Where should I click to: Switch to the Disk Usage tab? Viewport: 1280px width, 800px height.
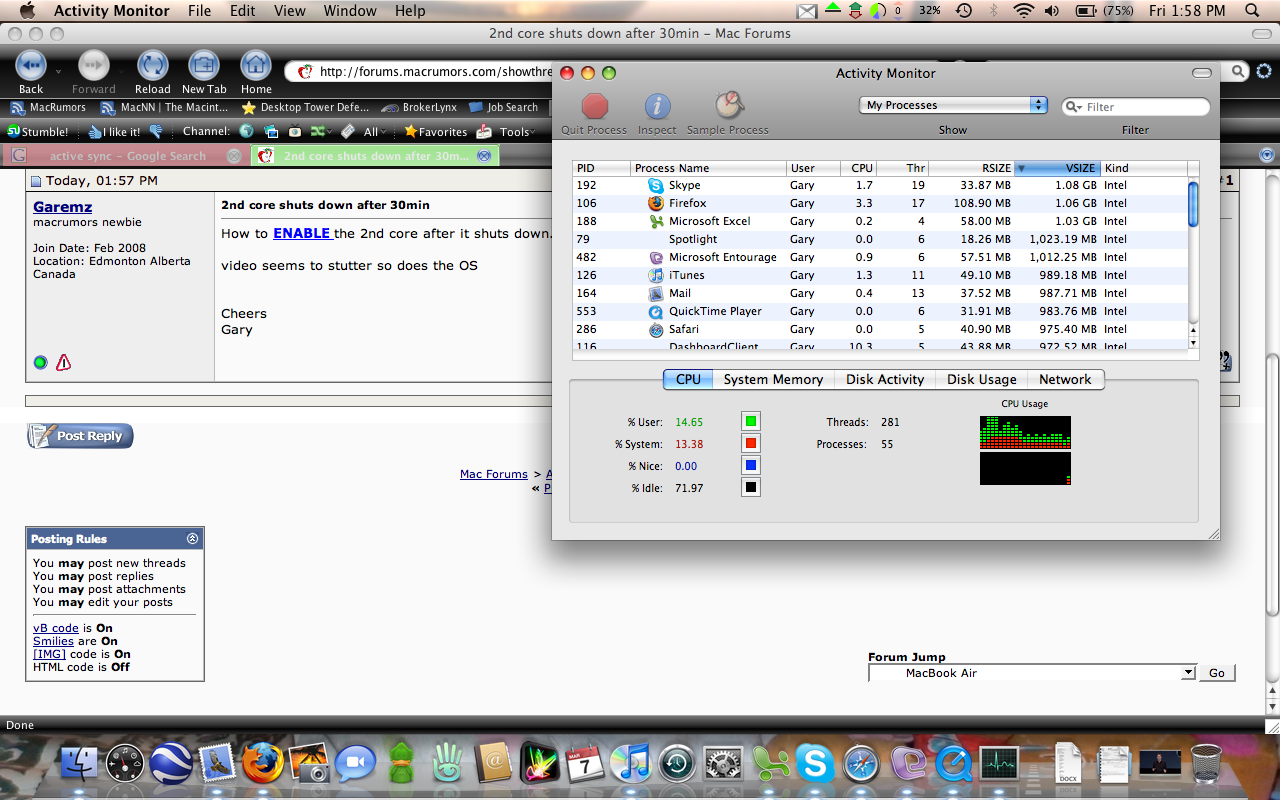tap(982, 379)
